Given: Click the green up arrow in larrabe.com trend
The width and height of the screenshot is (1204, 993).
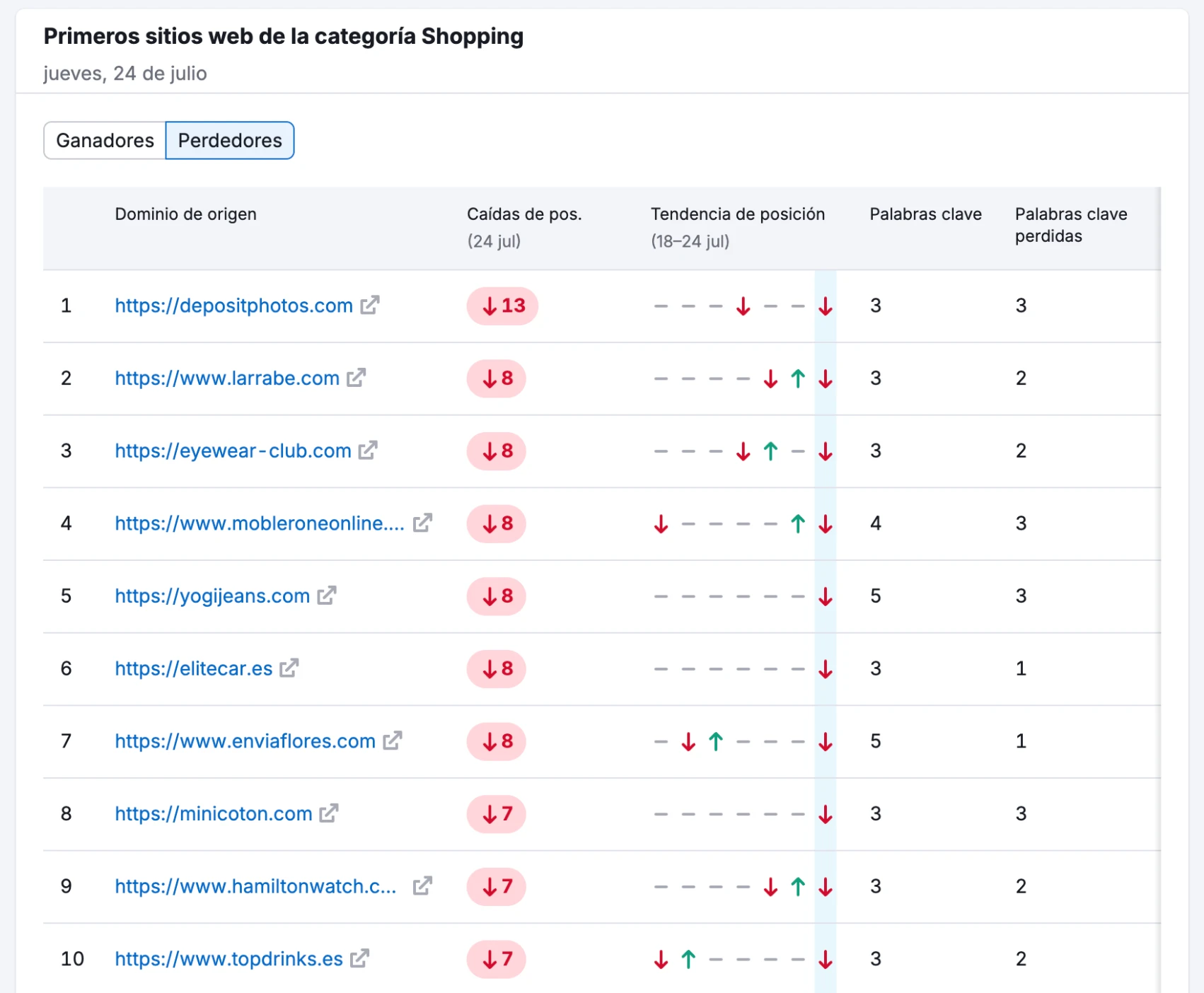Looking at the screenshot, I should (797, 378).
